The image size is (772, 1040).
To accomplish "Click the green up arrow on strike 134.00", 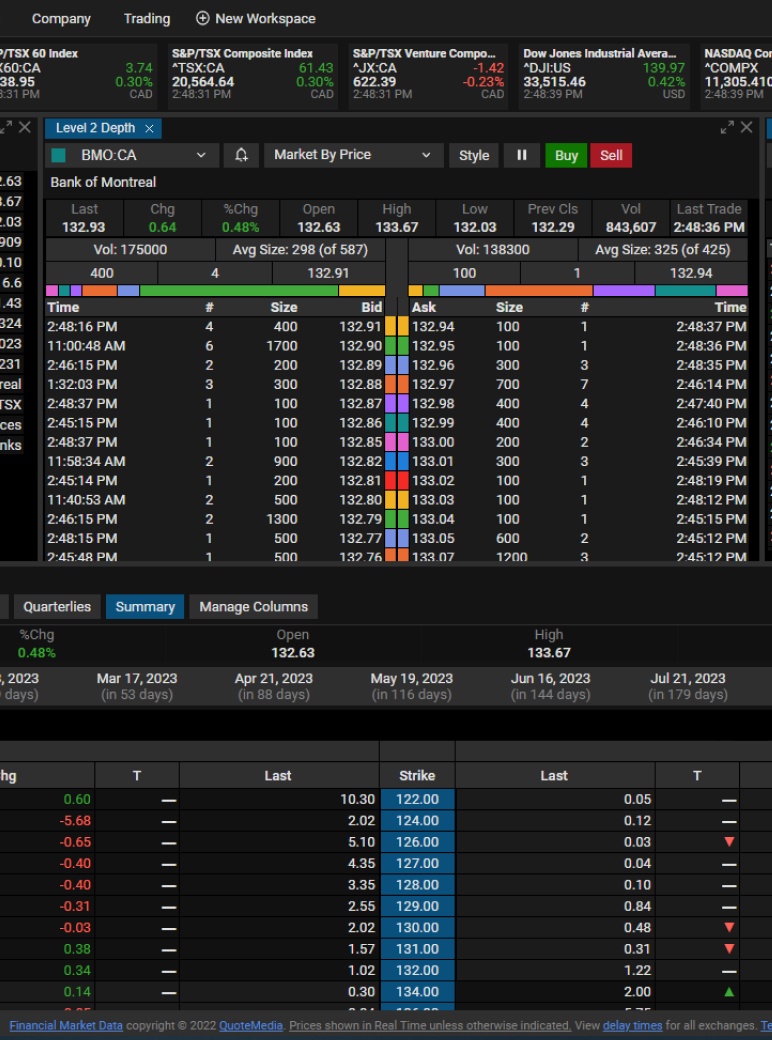I will click(x=729, y=992).
